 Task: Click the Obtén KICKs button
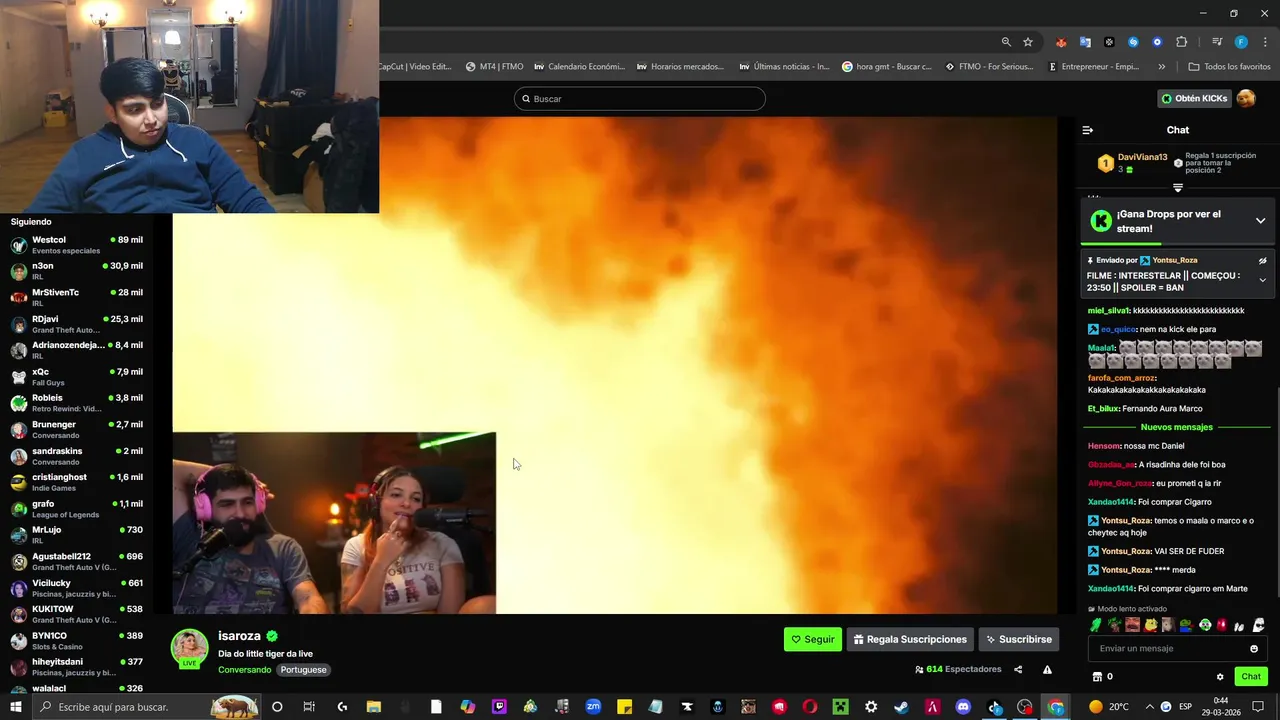[1195, 98]
